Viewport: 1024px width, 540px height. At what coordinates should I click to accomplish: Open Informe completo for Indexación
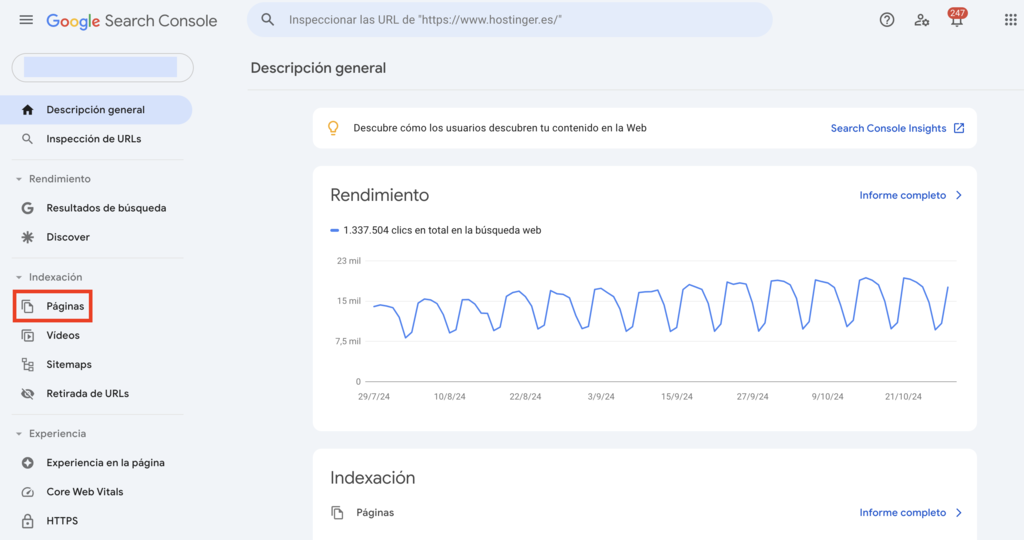(x=910, y=513)
